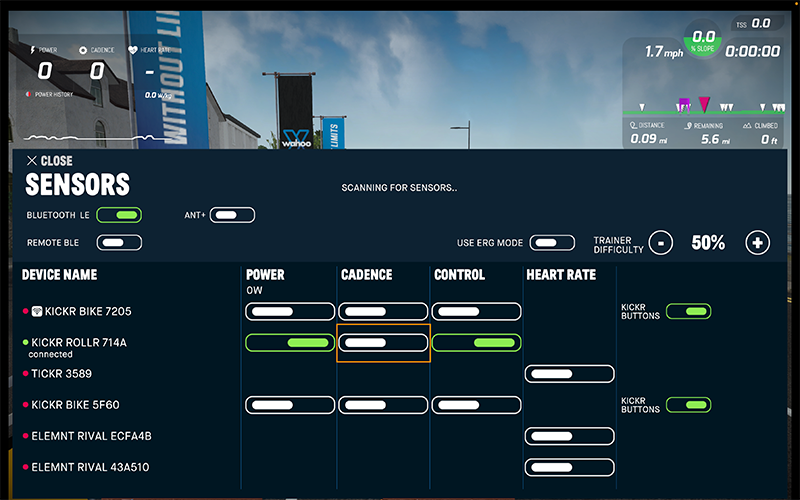Click the pink triangle route position marker
Screen dimensions: 800x500
(704, 104)
